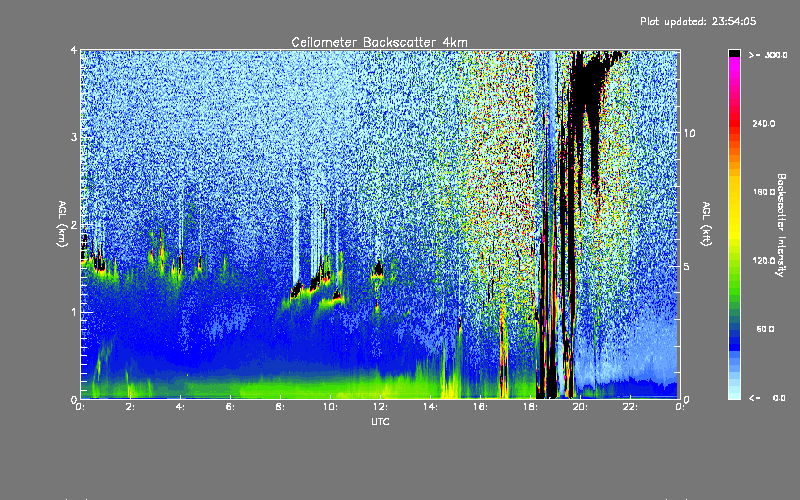
Task: Click the "4:" tick on the UTC axis
Action: (x=180, y=407)
